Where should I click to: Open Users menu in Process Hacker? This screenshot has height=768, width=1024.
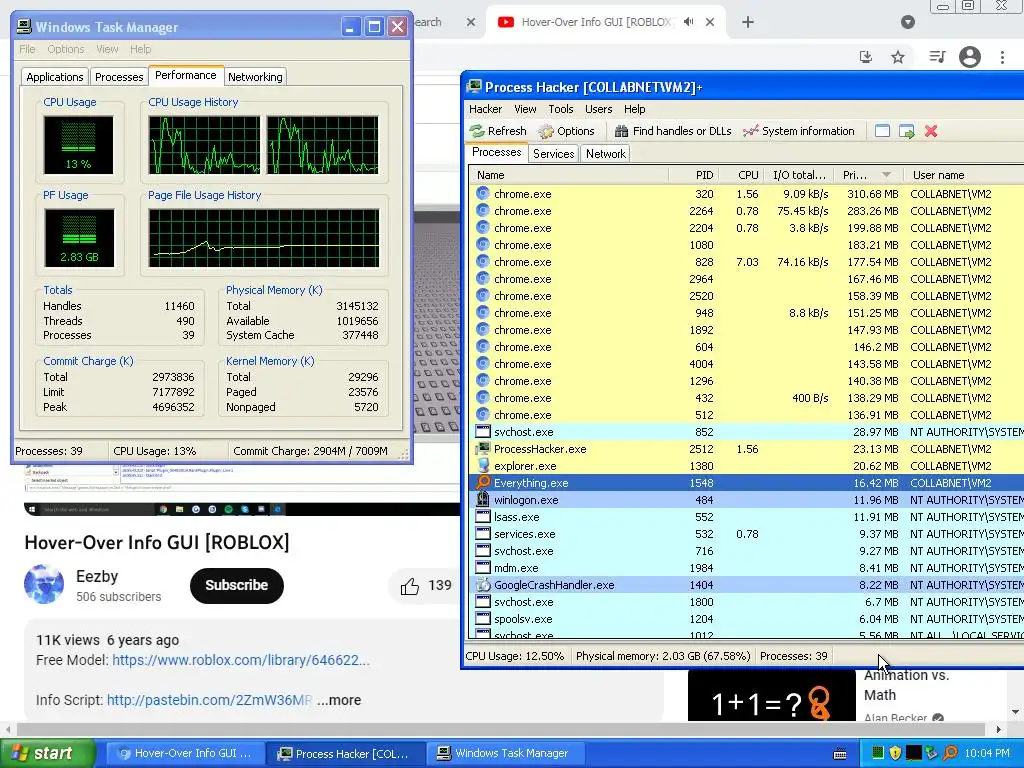(598, 109)
